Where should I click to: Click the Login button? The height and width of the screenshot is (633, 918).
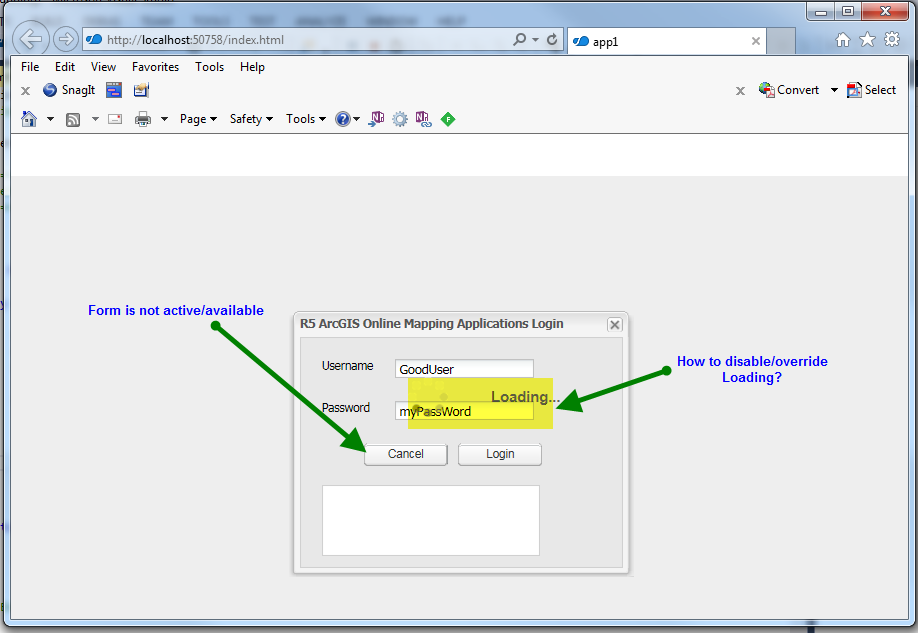point(499,454)
